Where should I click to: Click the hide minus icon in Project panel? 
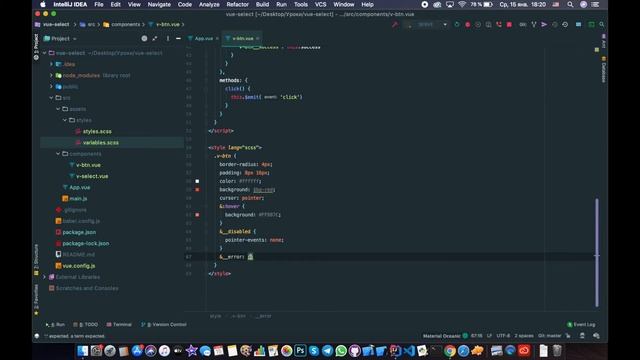178,38
